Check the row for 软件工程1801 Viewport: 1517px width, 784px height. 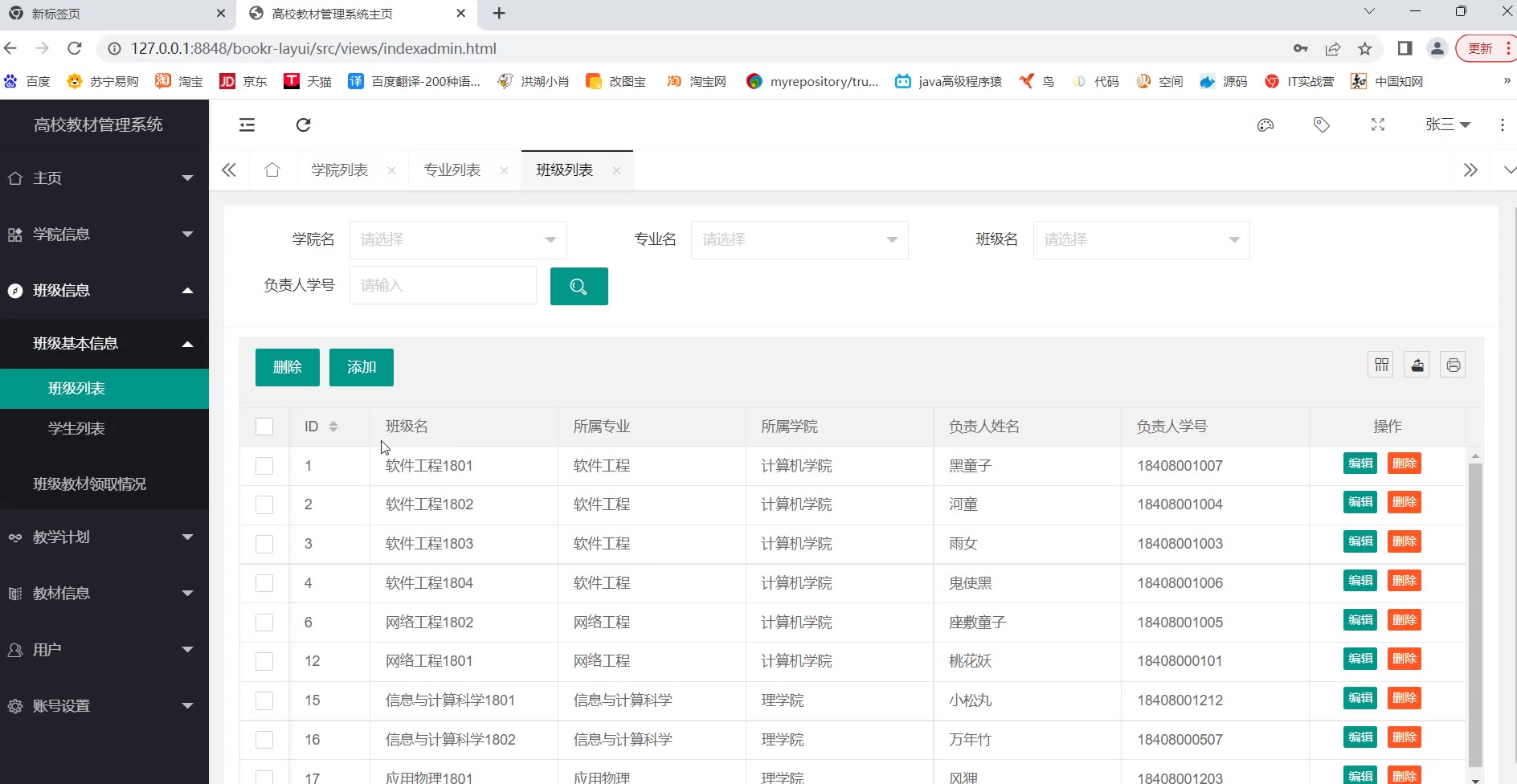coord(264,466)
